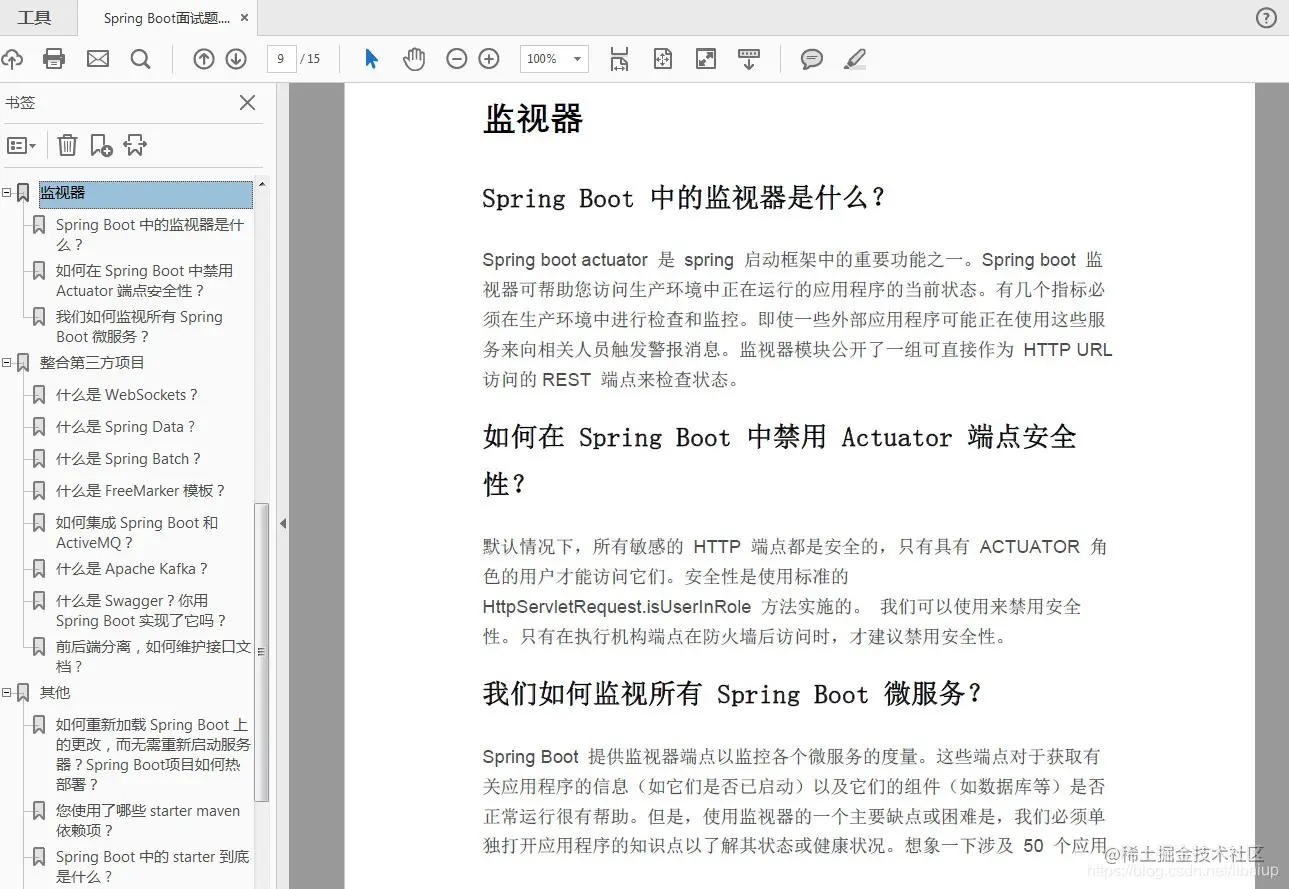
Task: Go to next page down arrow
Action: pyautogui.click(x=236, y=59)
